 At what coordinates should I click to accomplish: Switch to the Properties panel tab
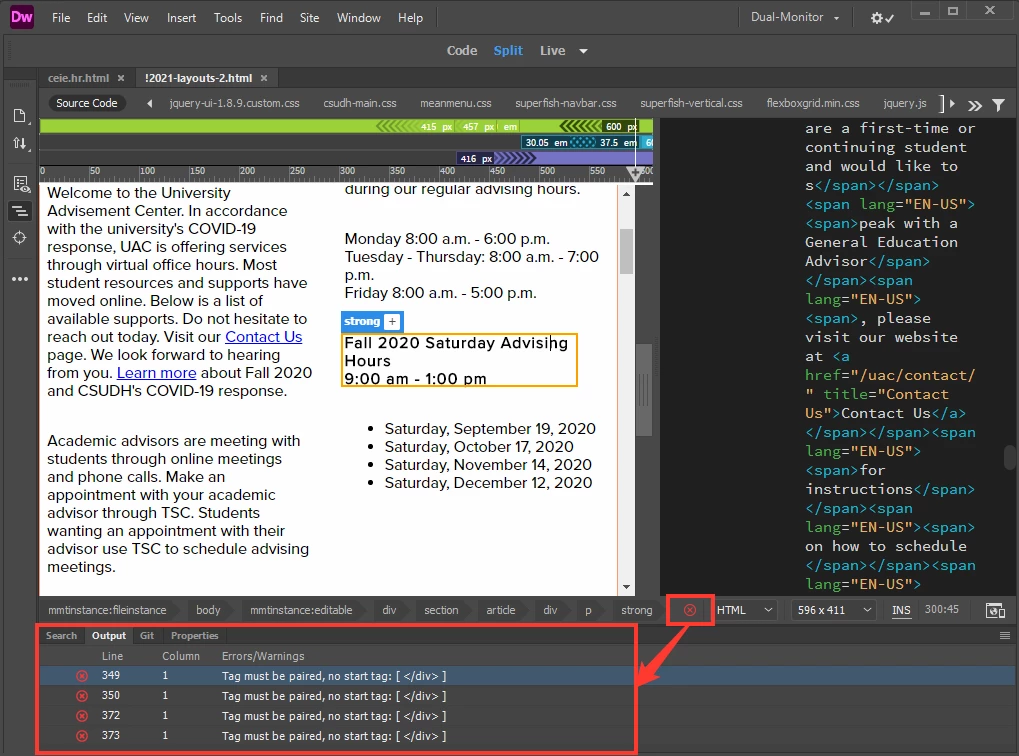(194, 636)
